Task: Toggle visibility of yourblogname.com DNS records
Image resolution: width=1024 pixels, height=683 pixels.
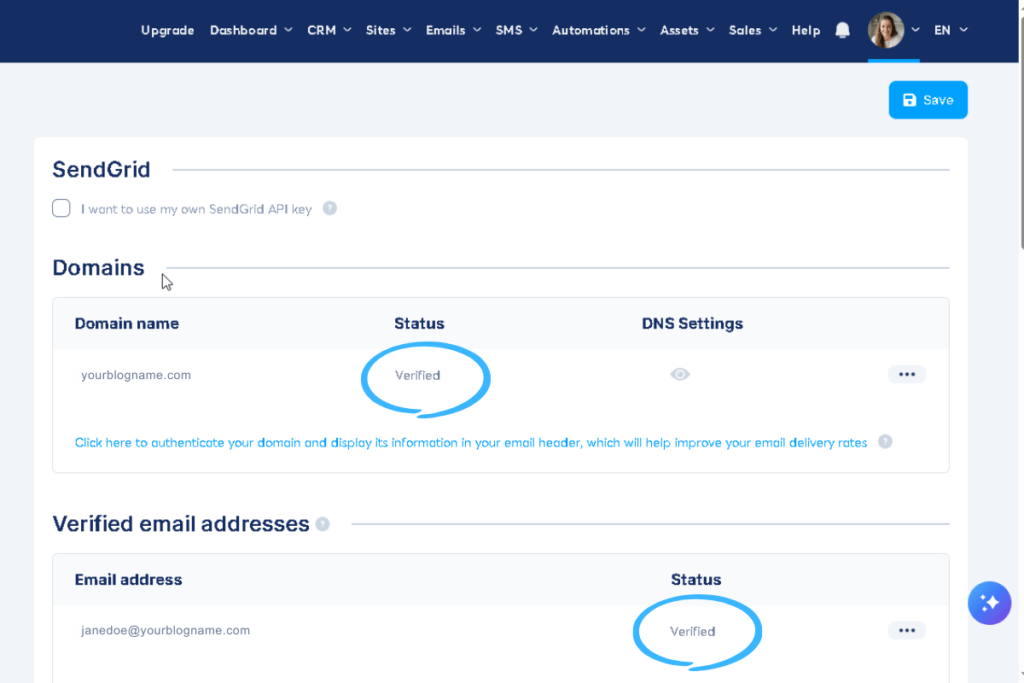Action: coord(680,374)
